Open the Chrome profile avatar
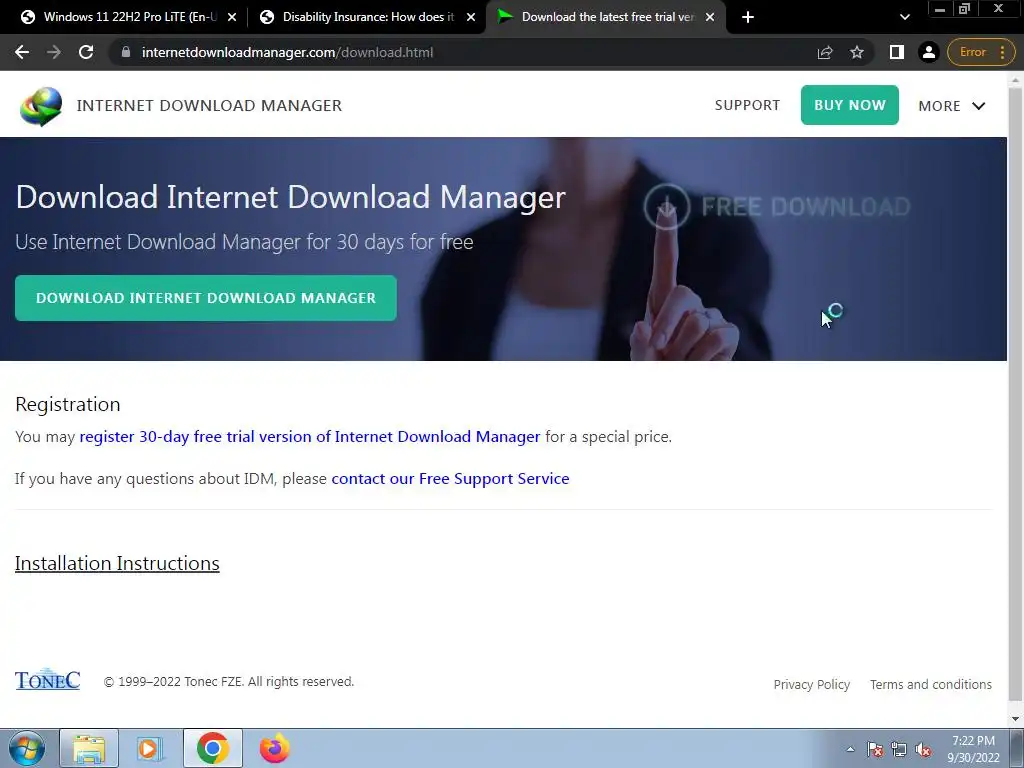The width and height of the screenshot is (1024, 768). point(928,52)
